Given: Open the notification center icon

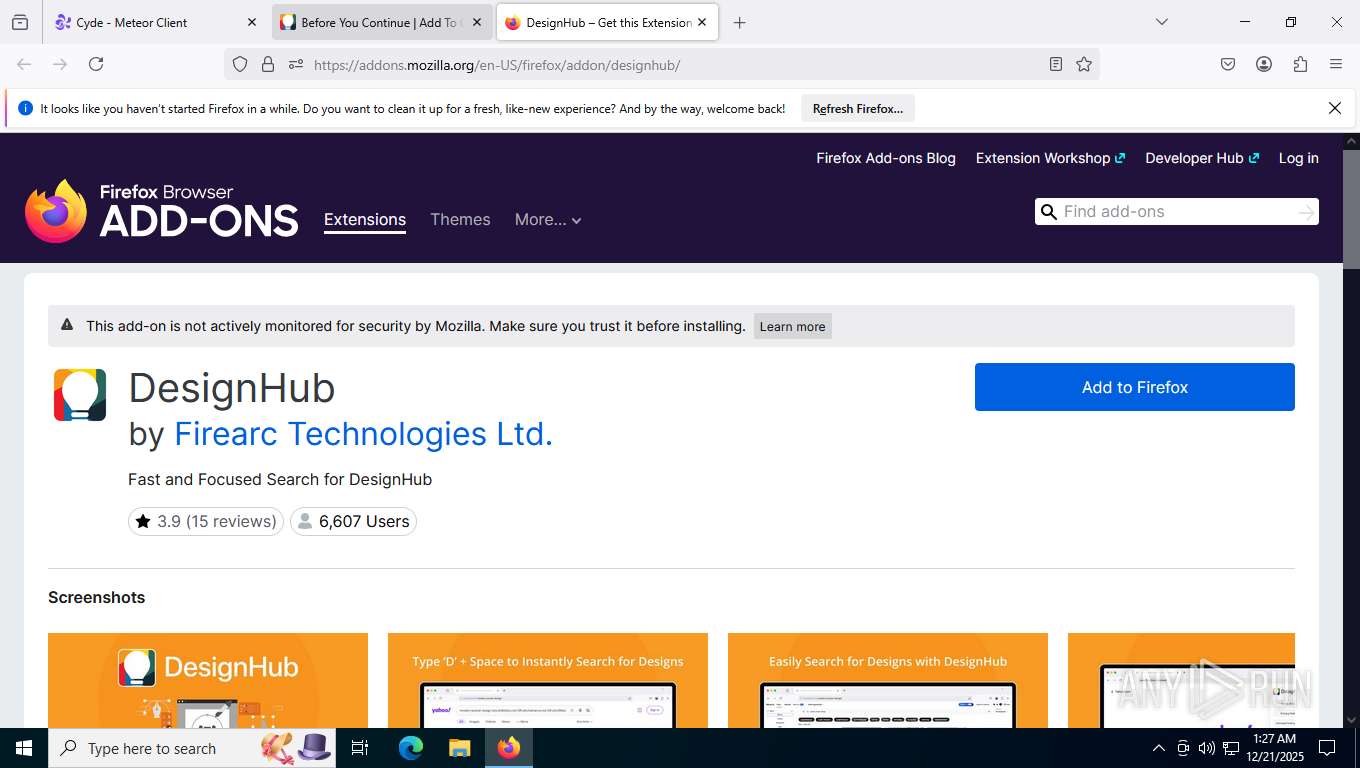Looking at the screenshot, I should [x=1327, y=748].
